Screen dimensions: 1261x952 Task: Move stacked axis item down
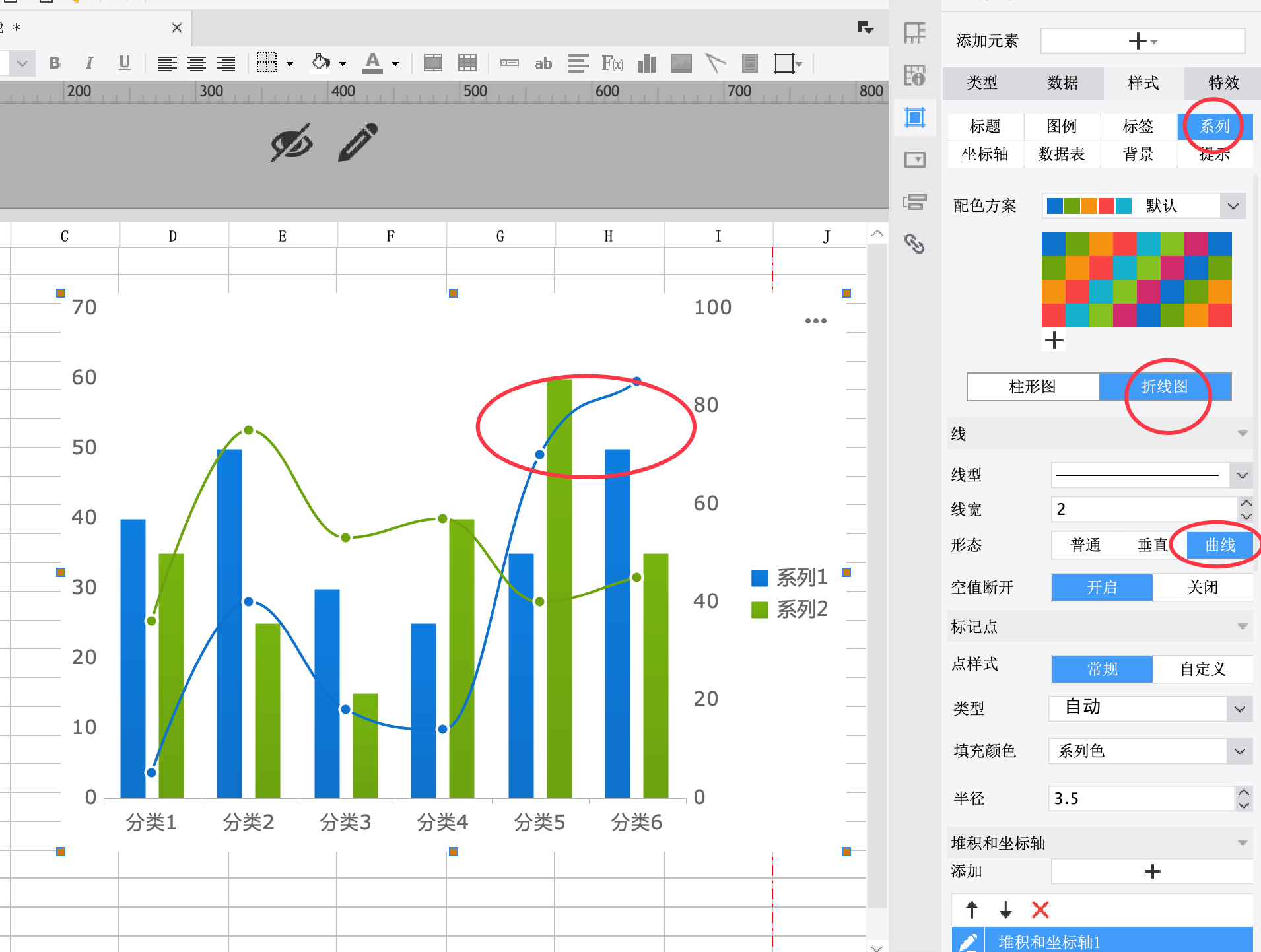coord(1005,910)
